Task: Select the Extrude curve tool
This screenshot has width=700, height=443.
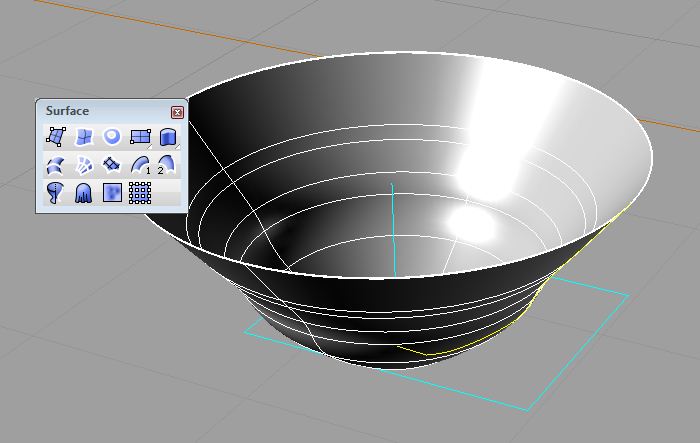Action: click(168, 137)
